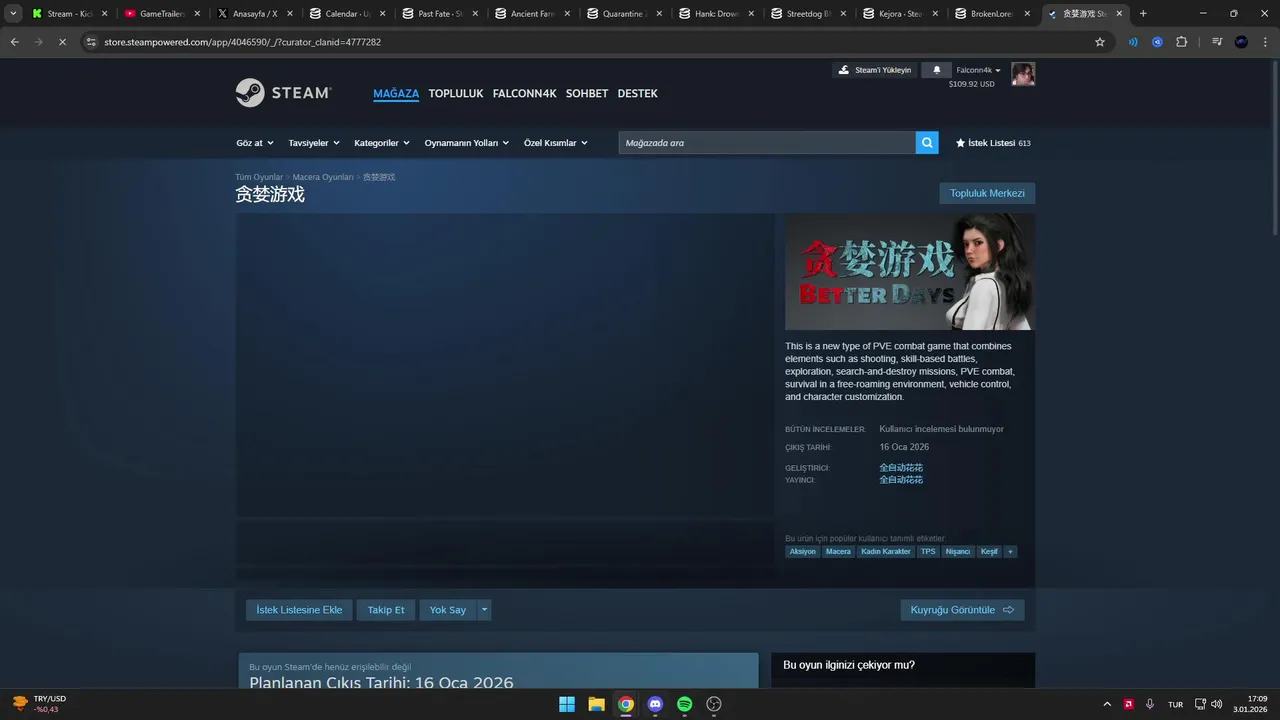Switch to the Calendar tab
The image size is (1280, 720).
pyautogui.click(x=347, y=14)
